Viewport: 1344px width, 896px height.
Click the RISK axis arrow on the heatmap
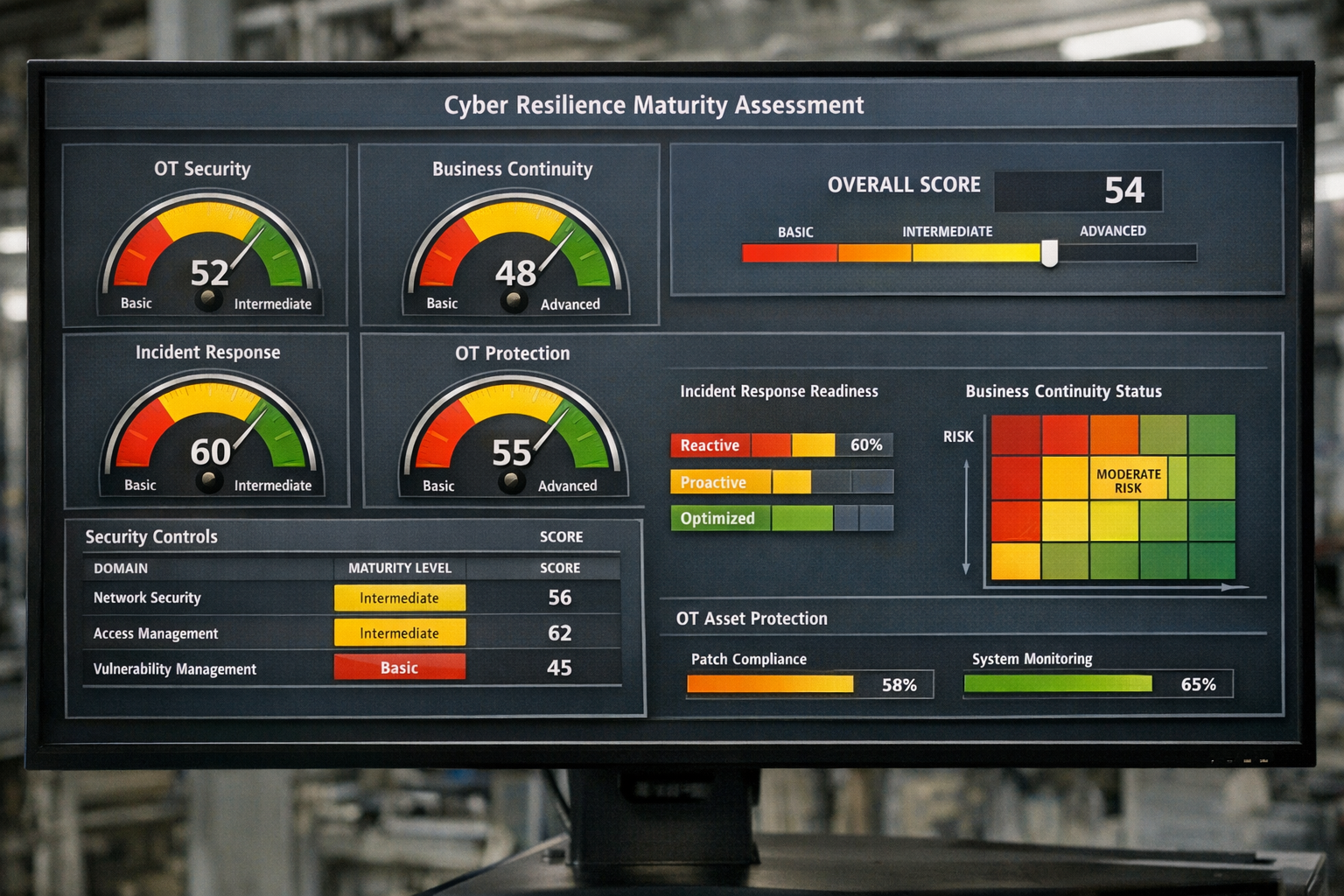click(x=966, y=516)
